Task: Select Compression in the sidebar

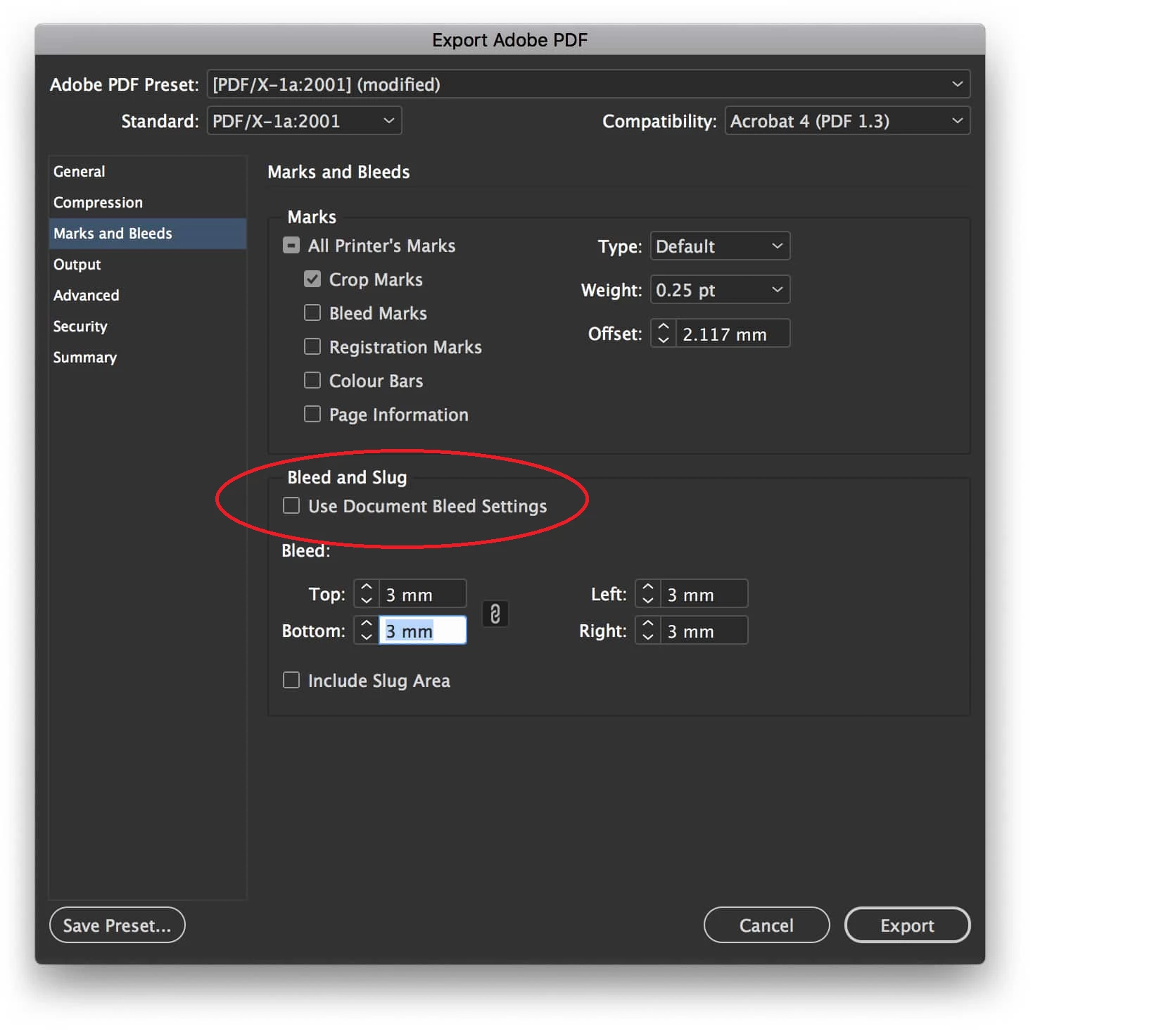Action: click(148, 203)
